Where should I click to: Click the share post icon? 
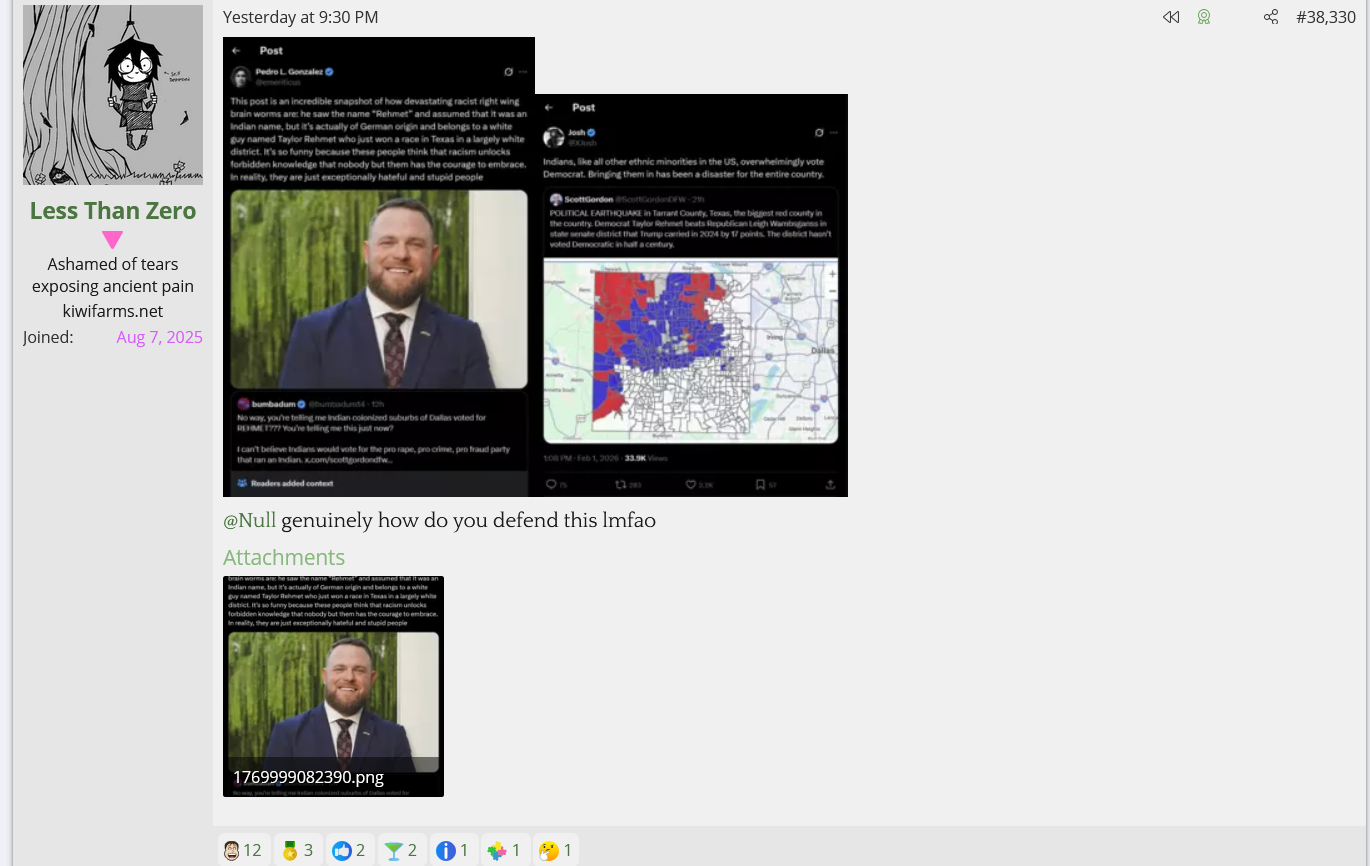(x=1271, y=17)
